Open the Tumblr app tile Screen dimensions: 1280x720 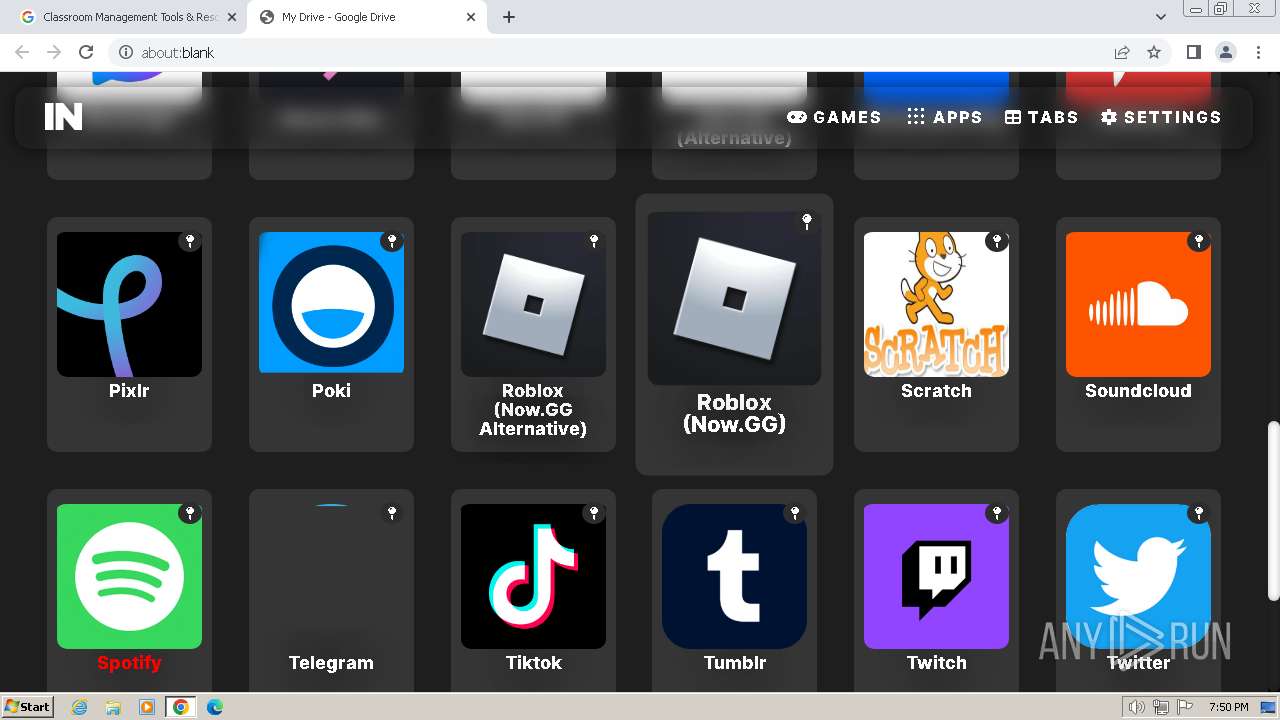coord(734,590)
